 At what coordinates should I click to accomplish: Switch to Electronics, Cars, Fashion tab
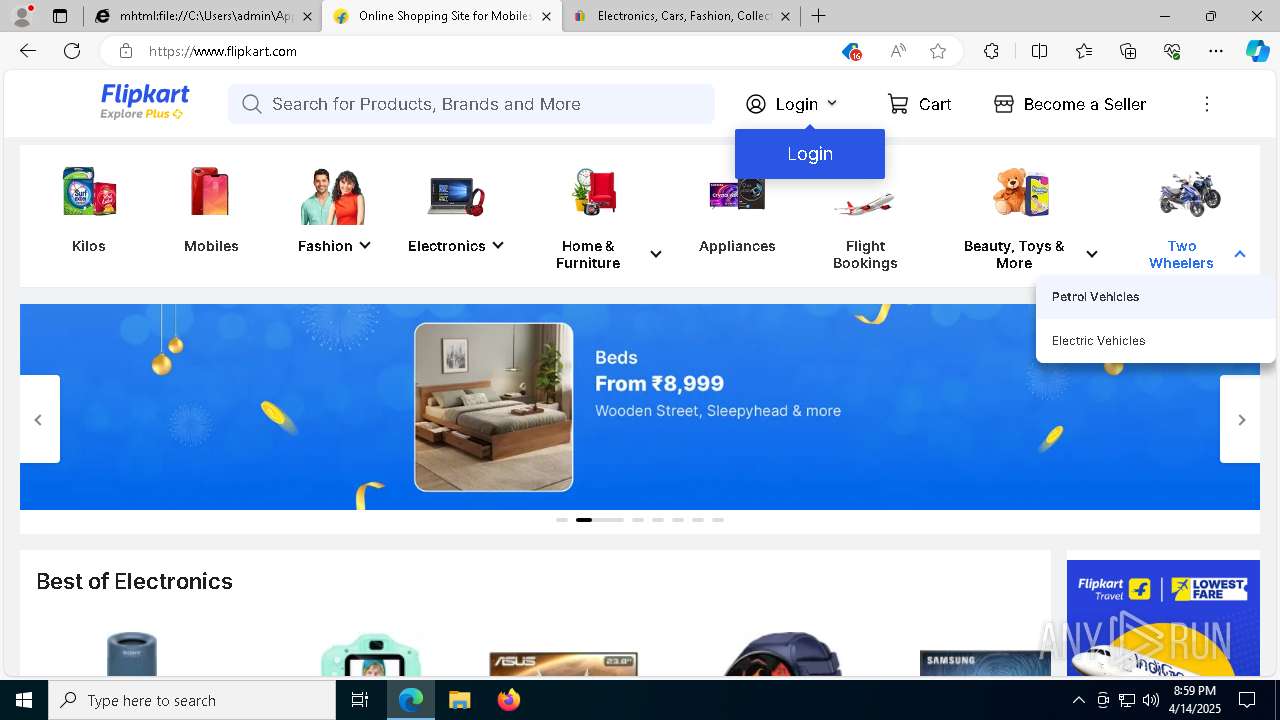point(683,16)
